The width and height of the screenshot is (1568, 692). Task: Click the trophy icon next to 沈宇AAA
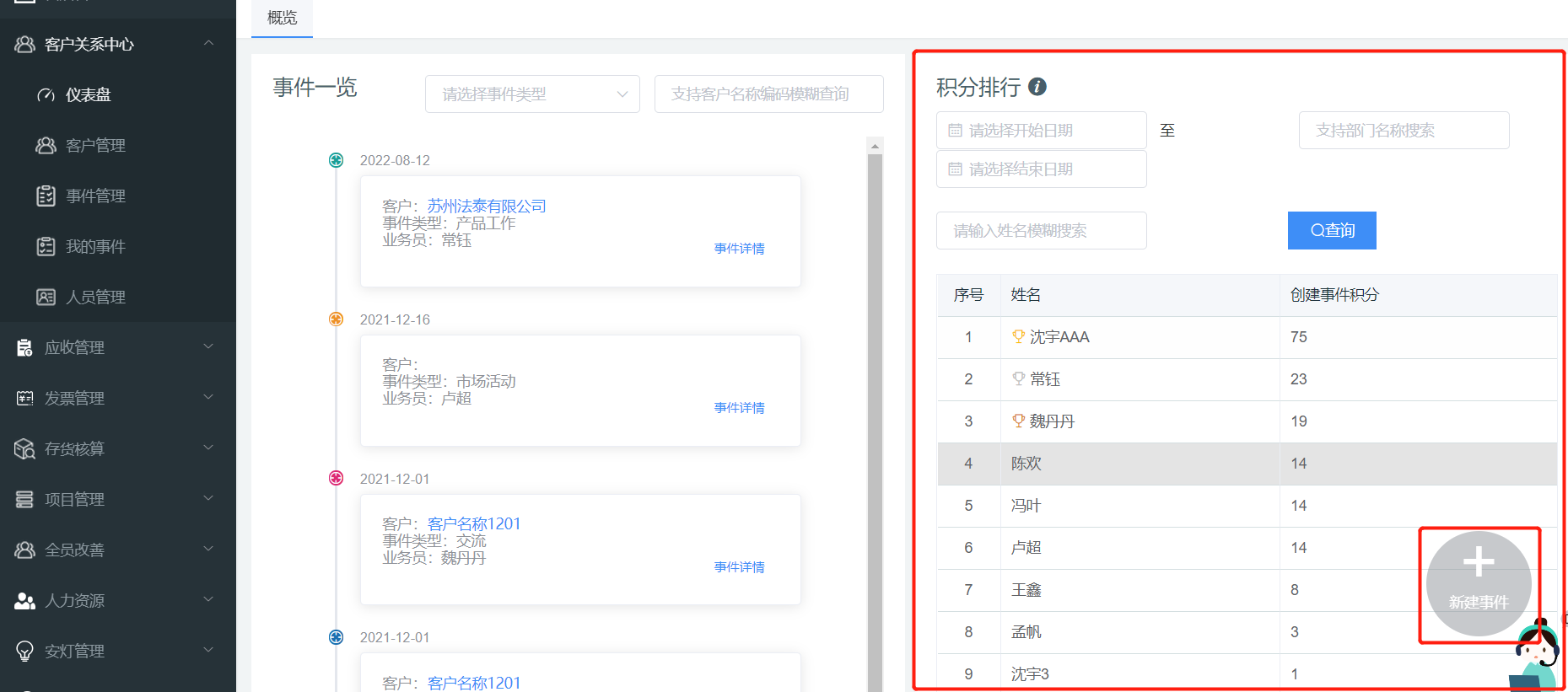tap(1018, 337)
